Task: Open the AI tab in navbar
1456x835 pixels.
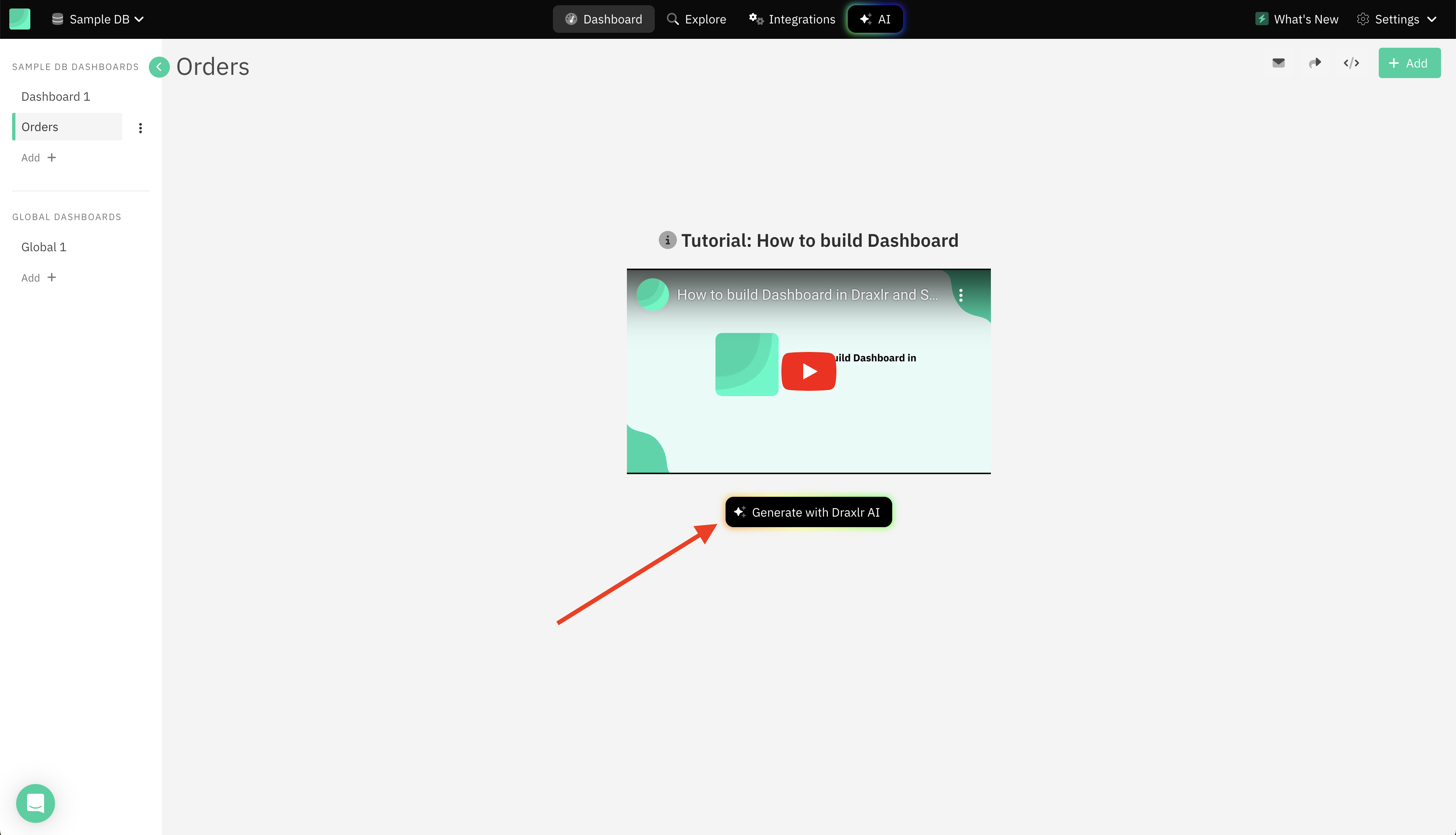Action: tap(875, 19)
